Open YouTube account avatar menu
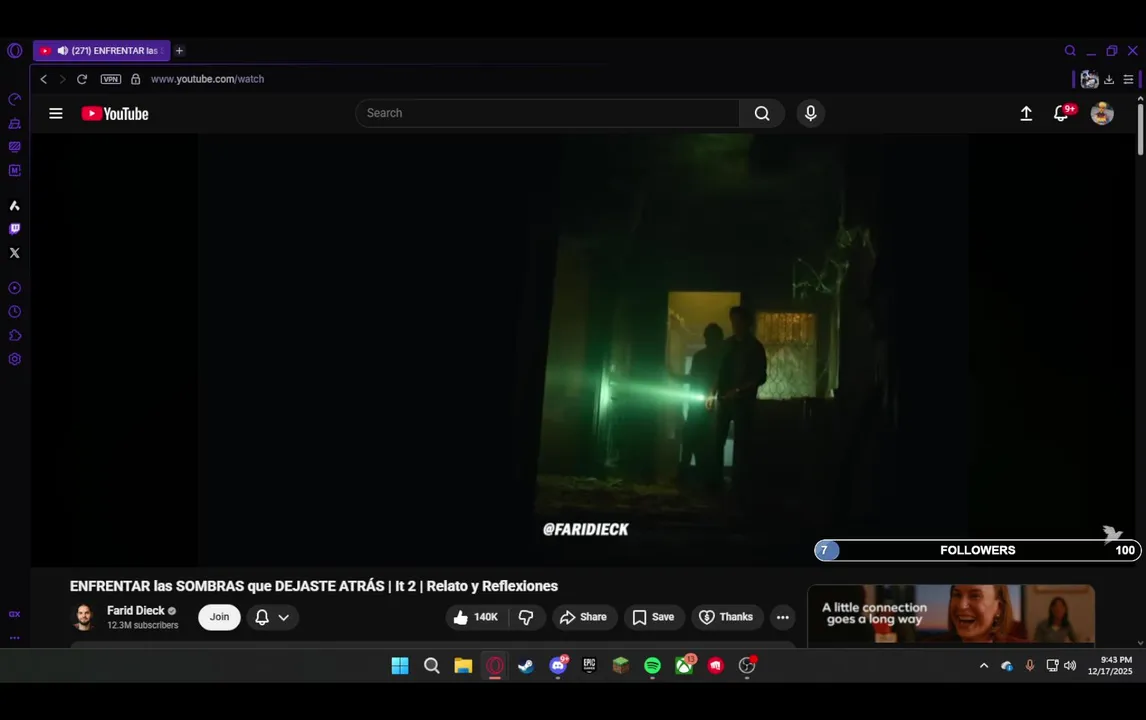 pyautogui.click(x=1102, y=113)
